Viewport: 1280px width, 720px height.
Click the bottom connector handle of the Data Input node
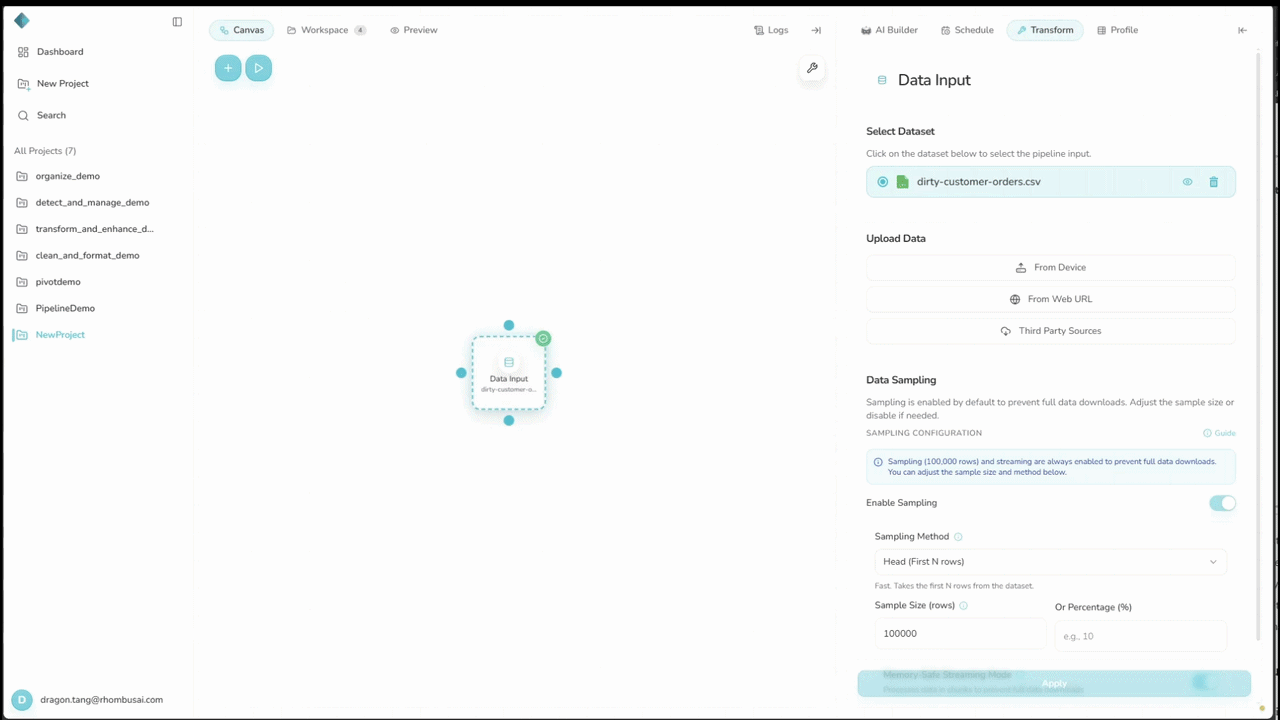click(x=509, y=421)
